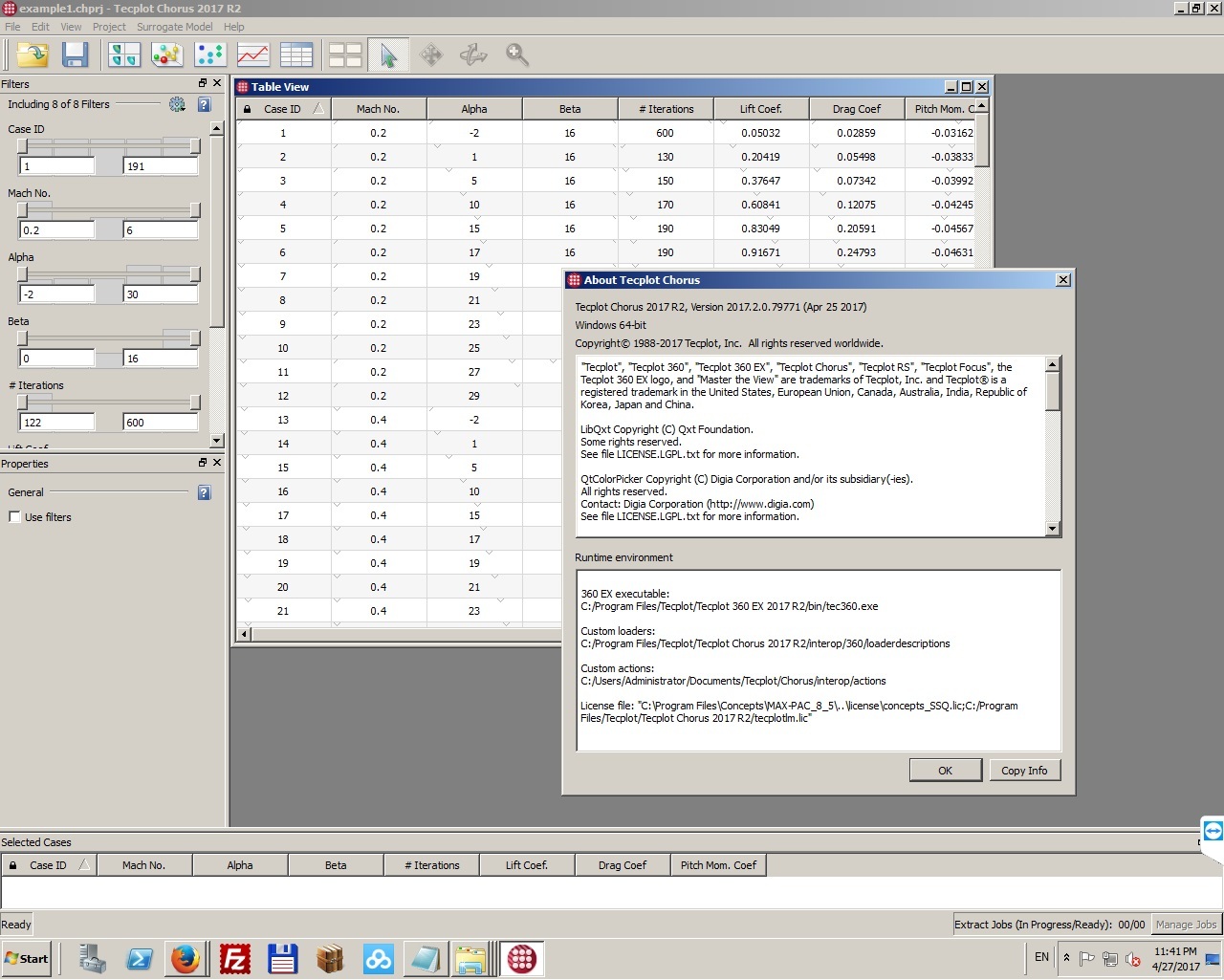The width and height of the screenshot is (1224, 980).
Task: Adjust the Case ID range slider
Action: pos(108,145)
